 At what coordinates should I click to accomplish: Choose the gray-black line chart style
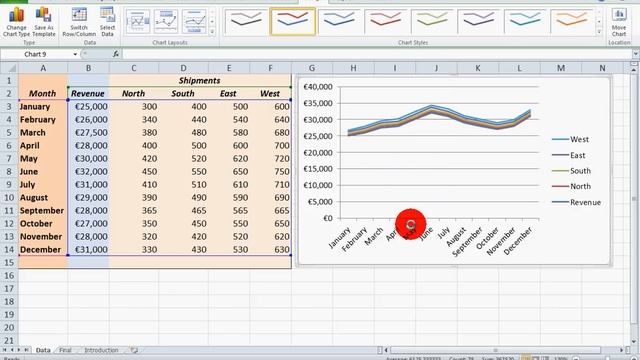246,20
